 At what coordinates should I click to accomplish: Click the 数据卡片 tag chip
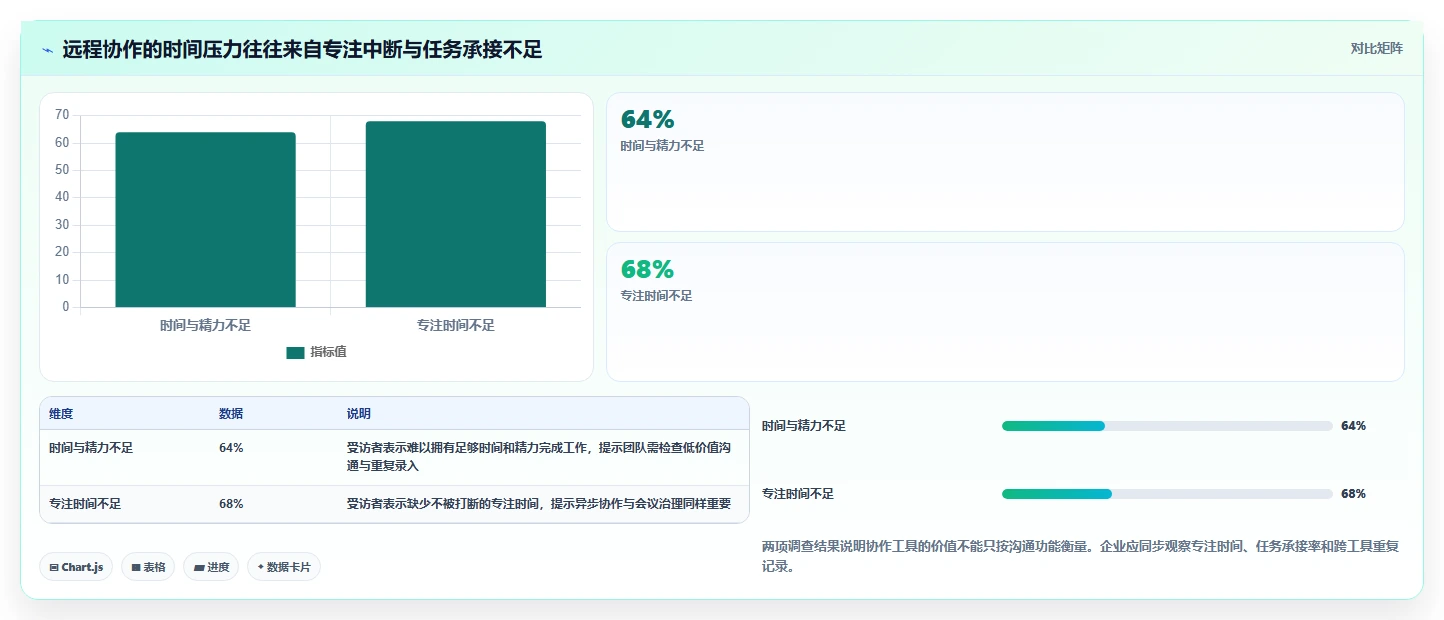(284, 567)
